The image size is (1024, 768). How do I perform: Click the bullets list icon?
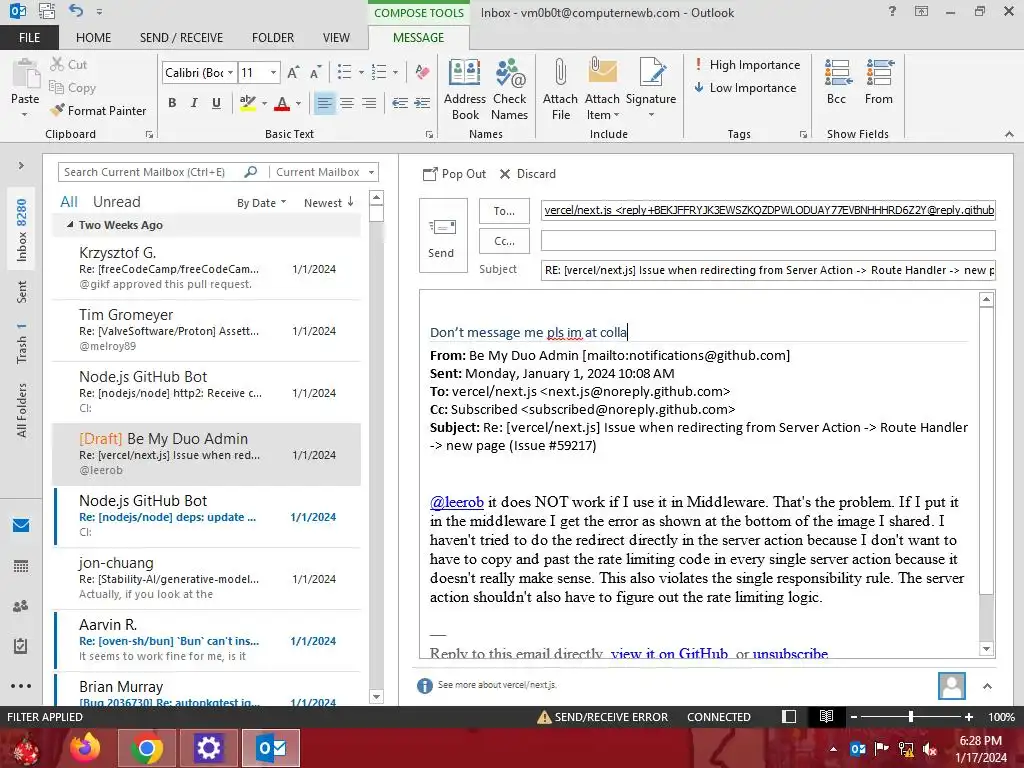[344, 72]
